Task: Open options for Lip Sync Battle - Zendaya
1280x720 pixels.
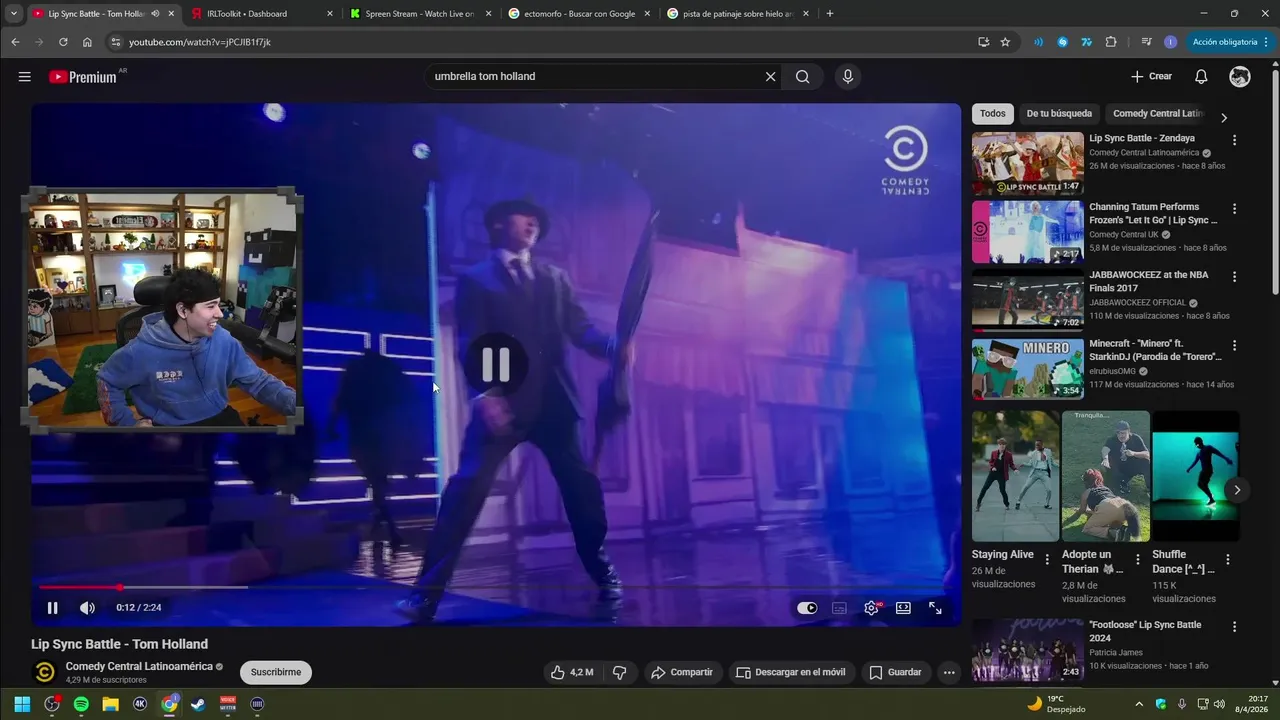Action: click(1234, 141)
